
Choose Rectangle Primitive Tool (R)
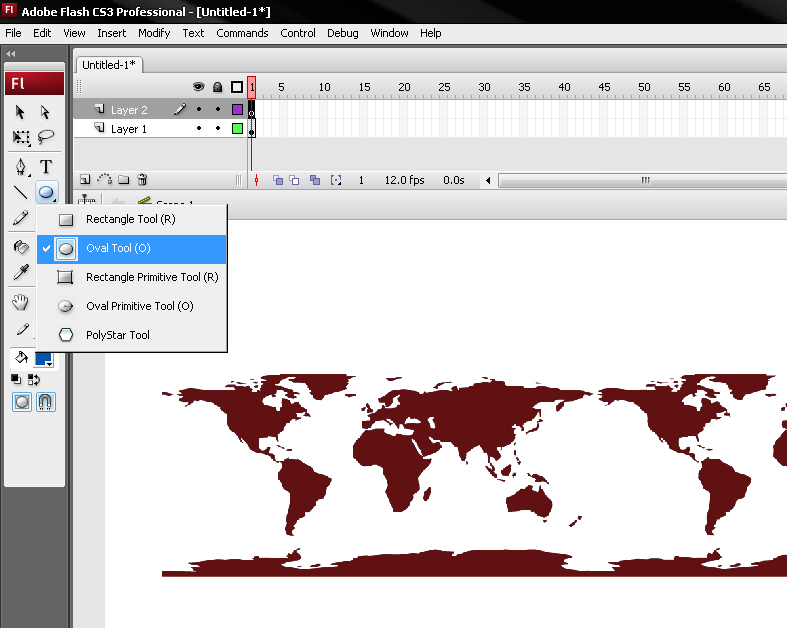tap(132, 277)
